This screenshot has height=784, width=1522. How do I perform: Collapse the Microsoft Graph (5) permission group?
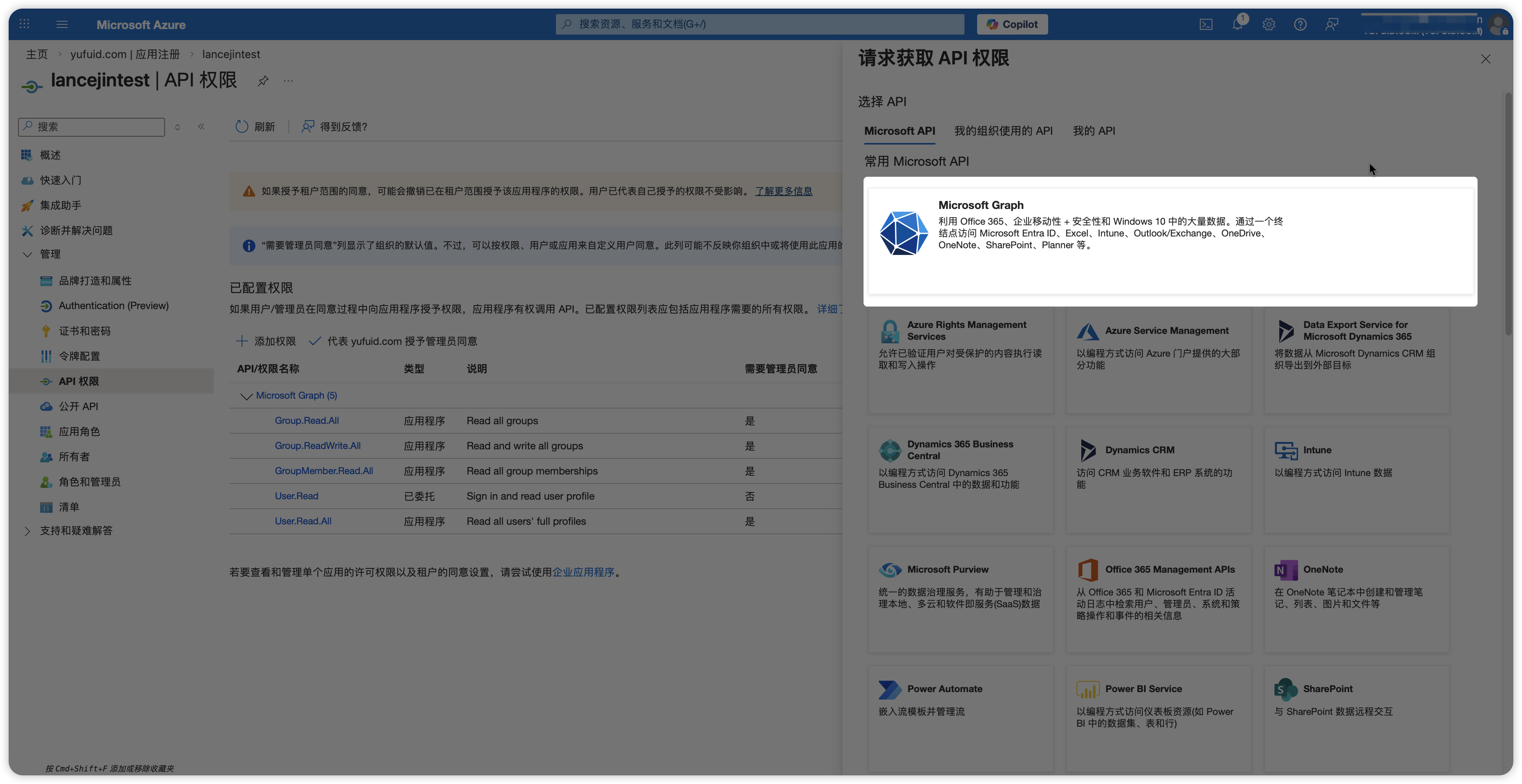[246, 396]
